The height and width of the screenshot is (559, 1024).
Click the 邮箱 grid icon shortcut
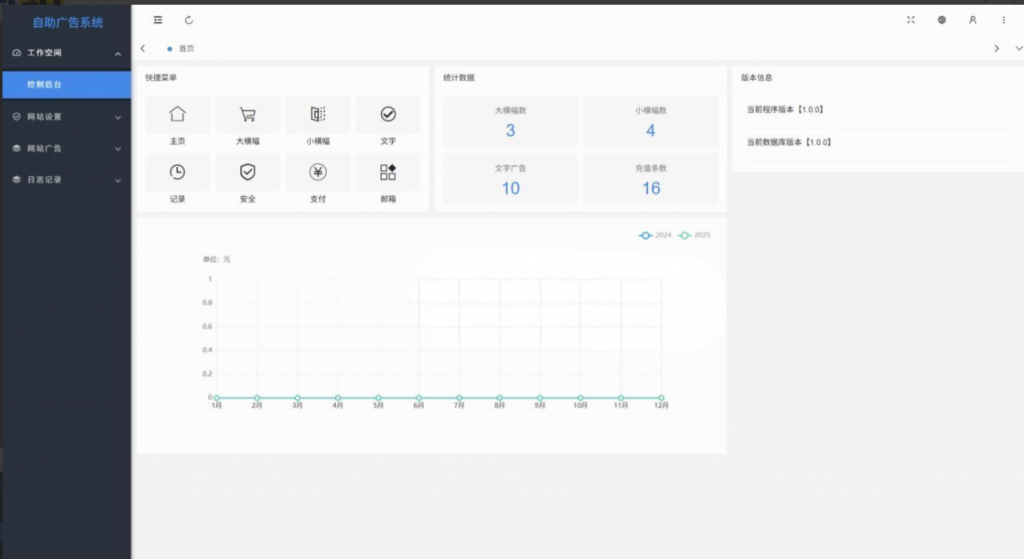click(388, 172)
